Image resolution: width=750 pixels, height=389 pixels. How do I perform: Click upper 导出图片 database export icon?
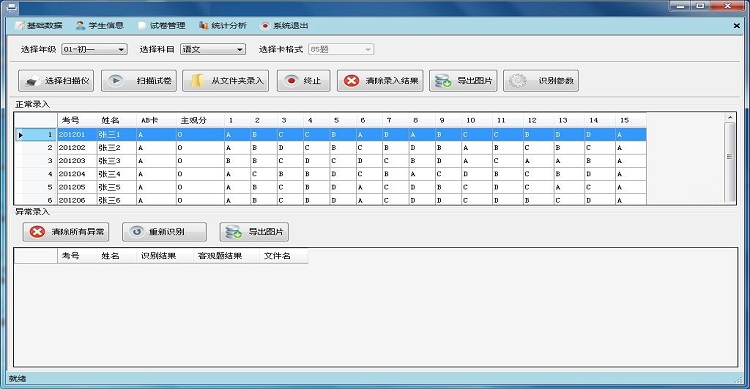click(463, 81)
